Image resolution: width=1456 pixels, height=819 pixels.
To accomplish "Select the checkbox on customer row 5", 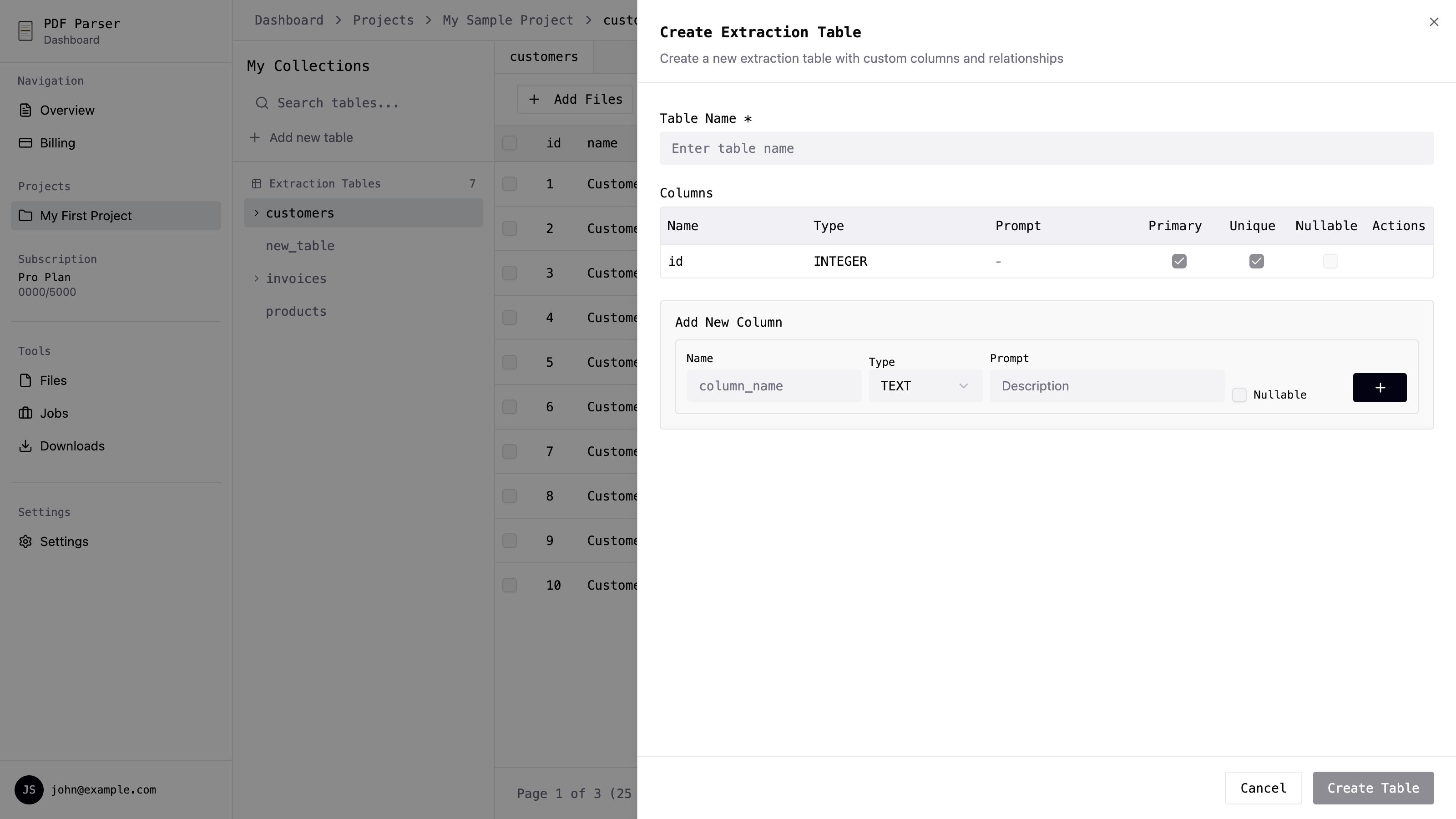I will [509, 362].
